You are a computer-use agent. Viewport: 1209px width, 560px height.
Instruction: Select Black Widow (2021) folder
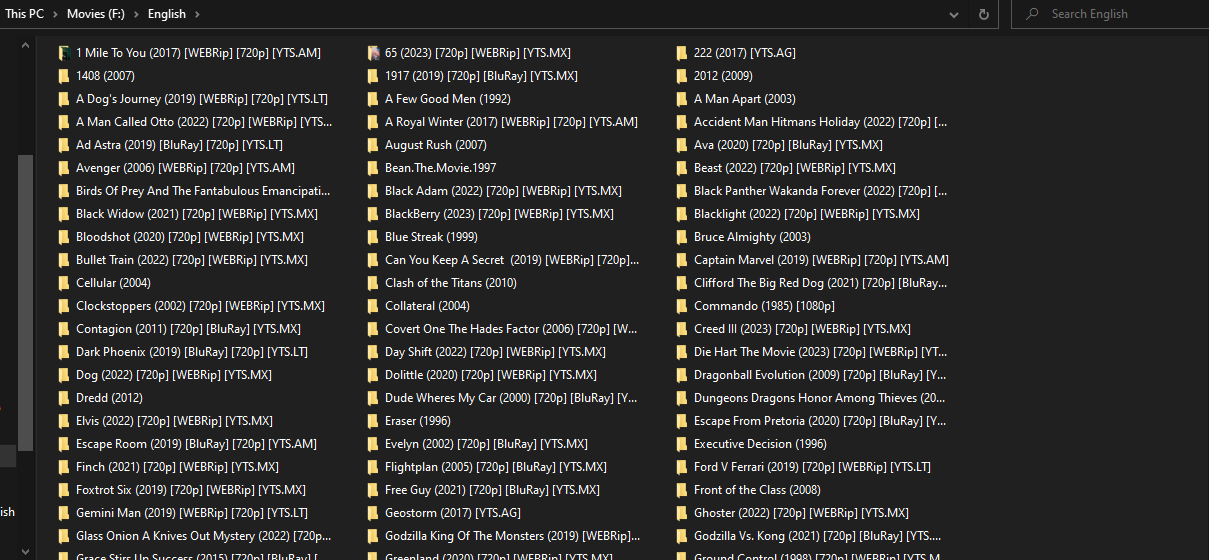point(188,214)
